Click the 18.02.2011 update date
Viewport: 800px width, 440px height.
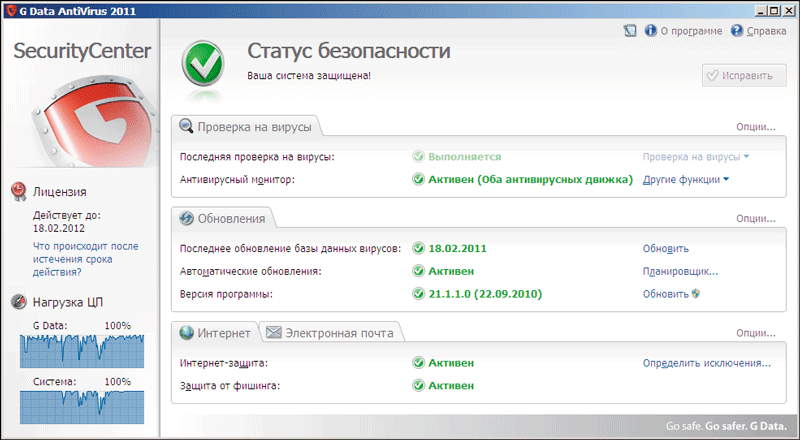tap(457, 248)
